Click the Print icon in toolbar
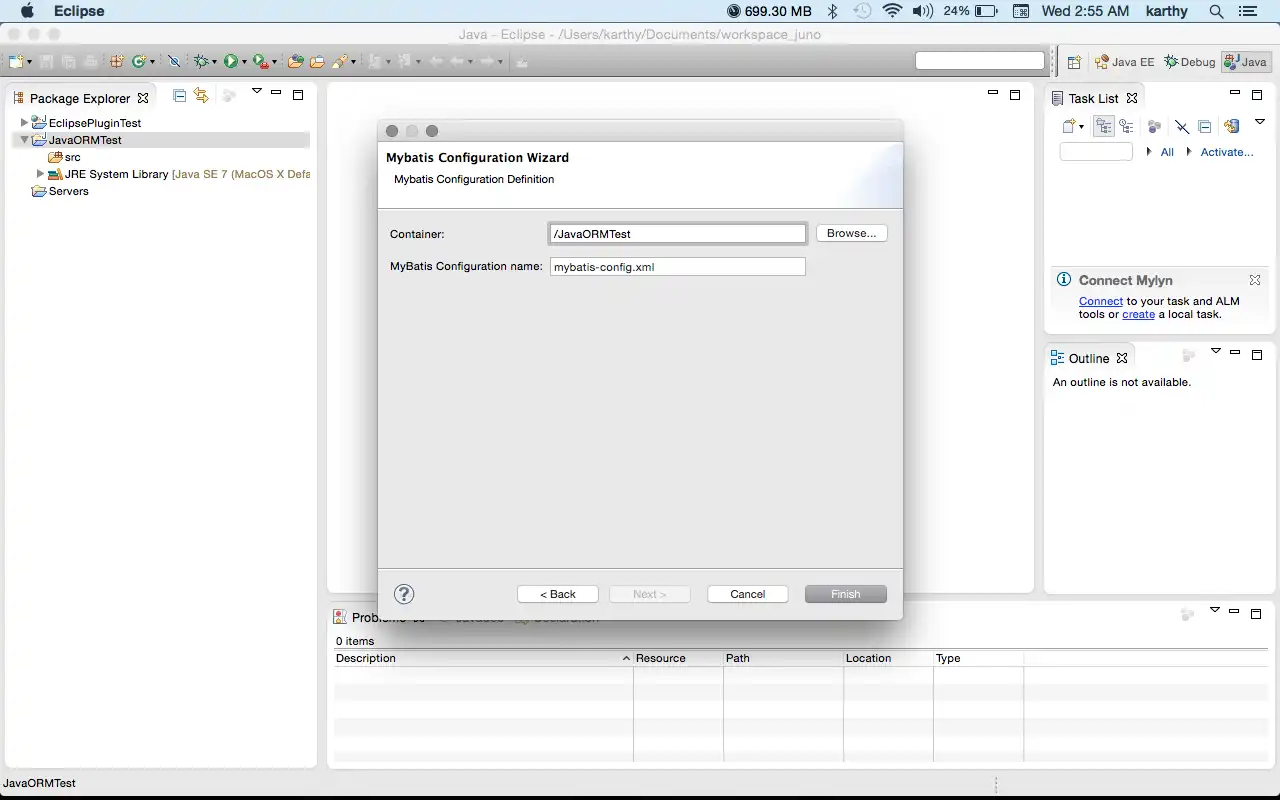Screen dimensions: 1280x800 90,62
